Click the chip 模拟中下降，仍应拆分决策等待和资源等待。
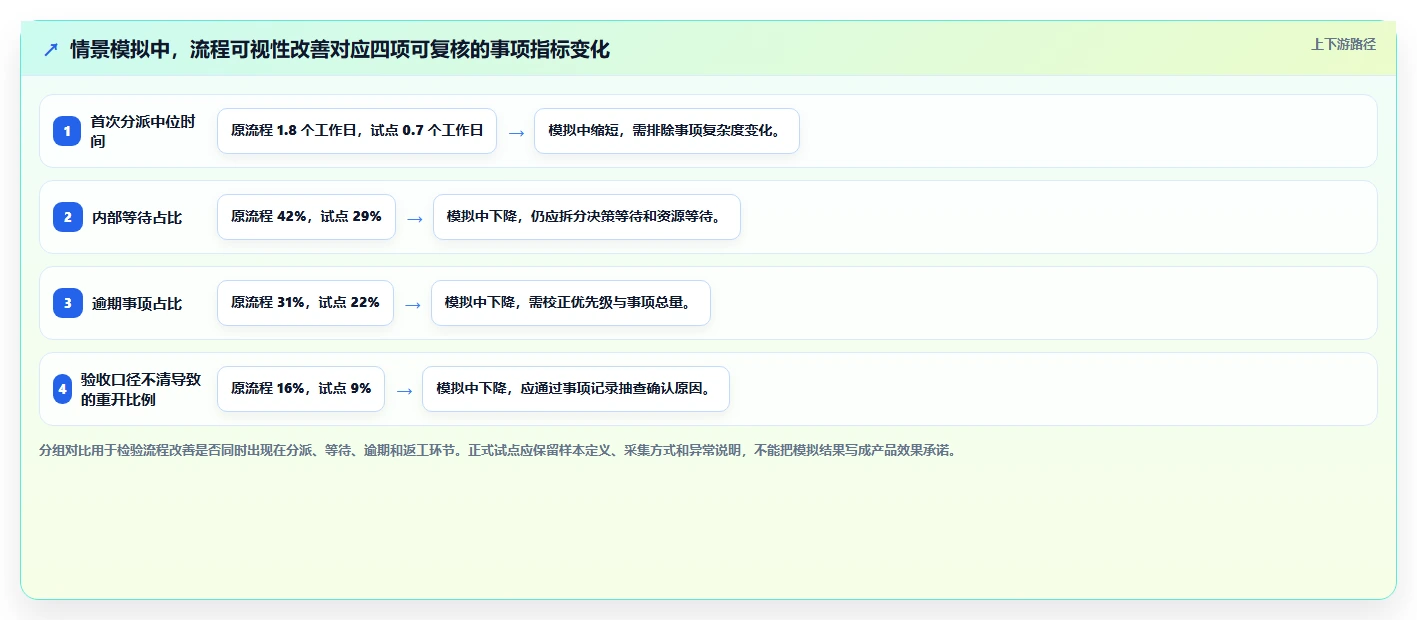Image resolution: width=1417 pixels, height=620 pixels. click(x=587, y=217)
